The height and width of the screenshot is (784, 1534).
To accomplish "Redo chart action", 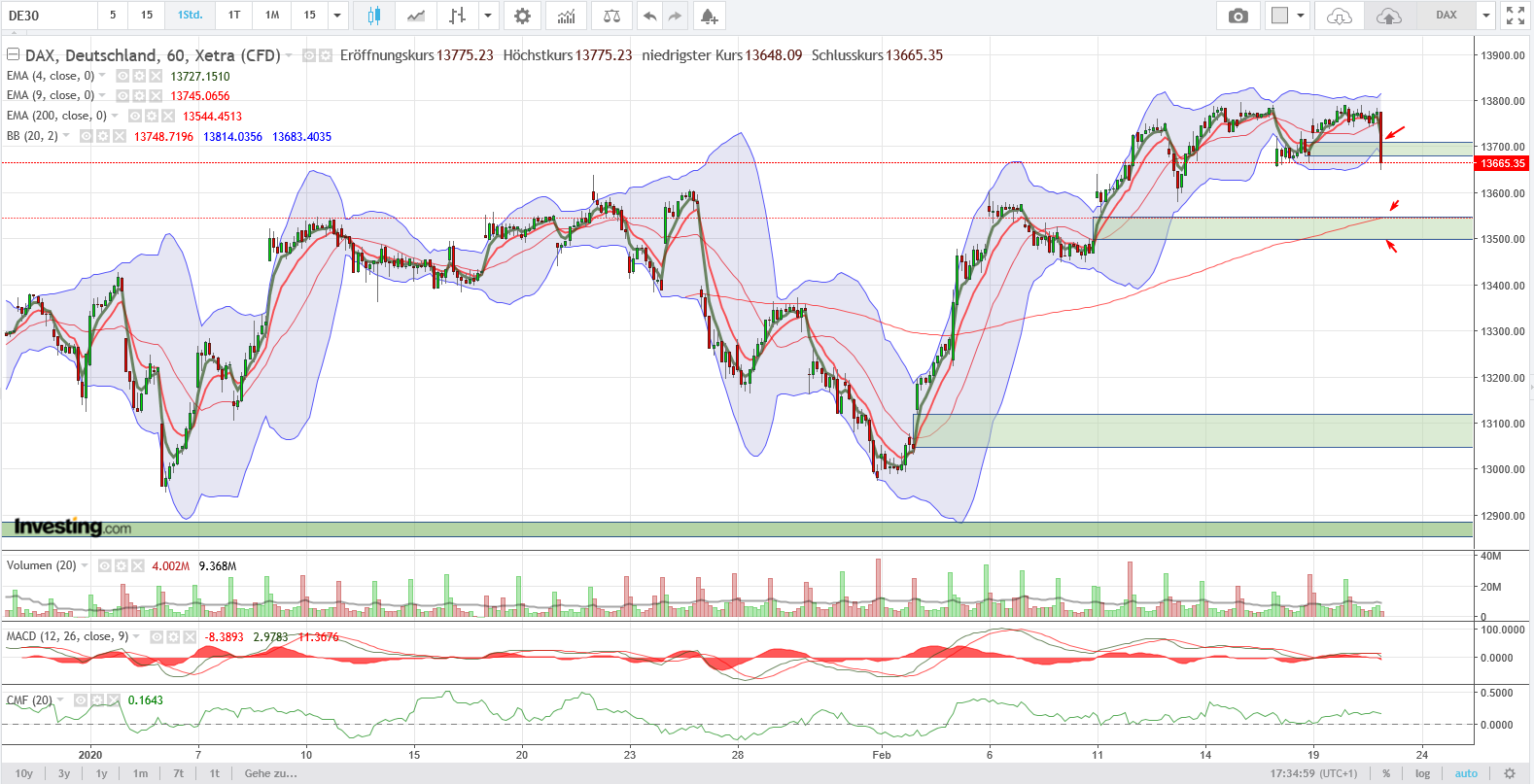I will point(675,16).
